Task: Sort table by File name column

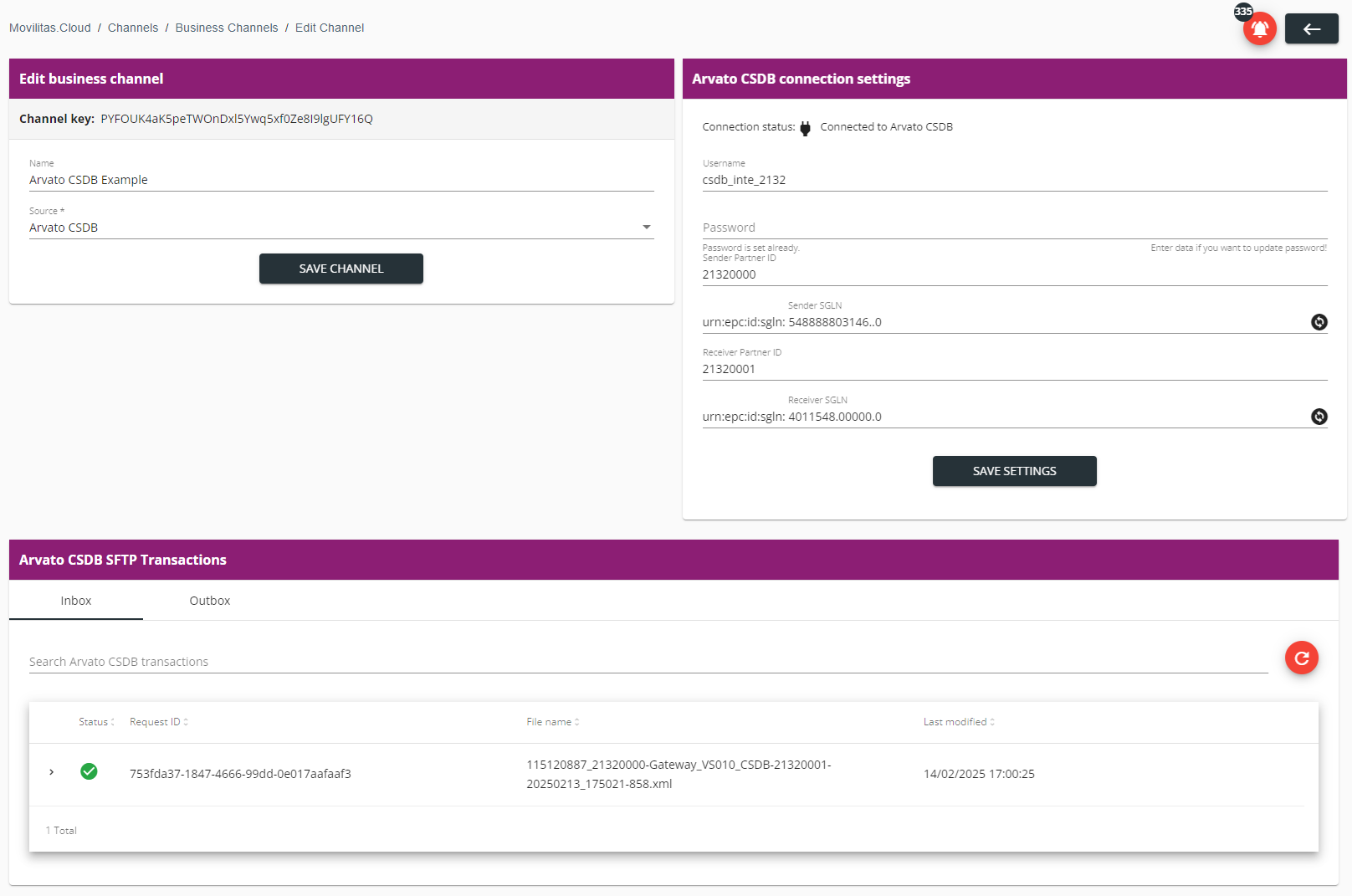Action: click(x=552, y=722)
